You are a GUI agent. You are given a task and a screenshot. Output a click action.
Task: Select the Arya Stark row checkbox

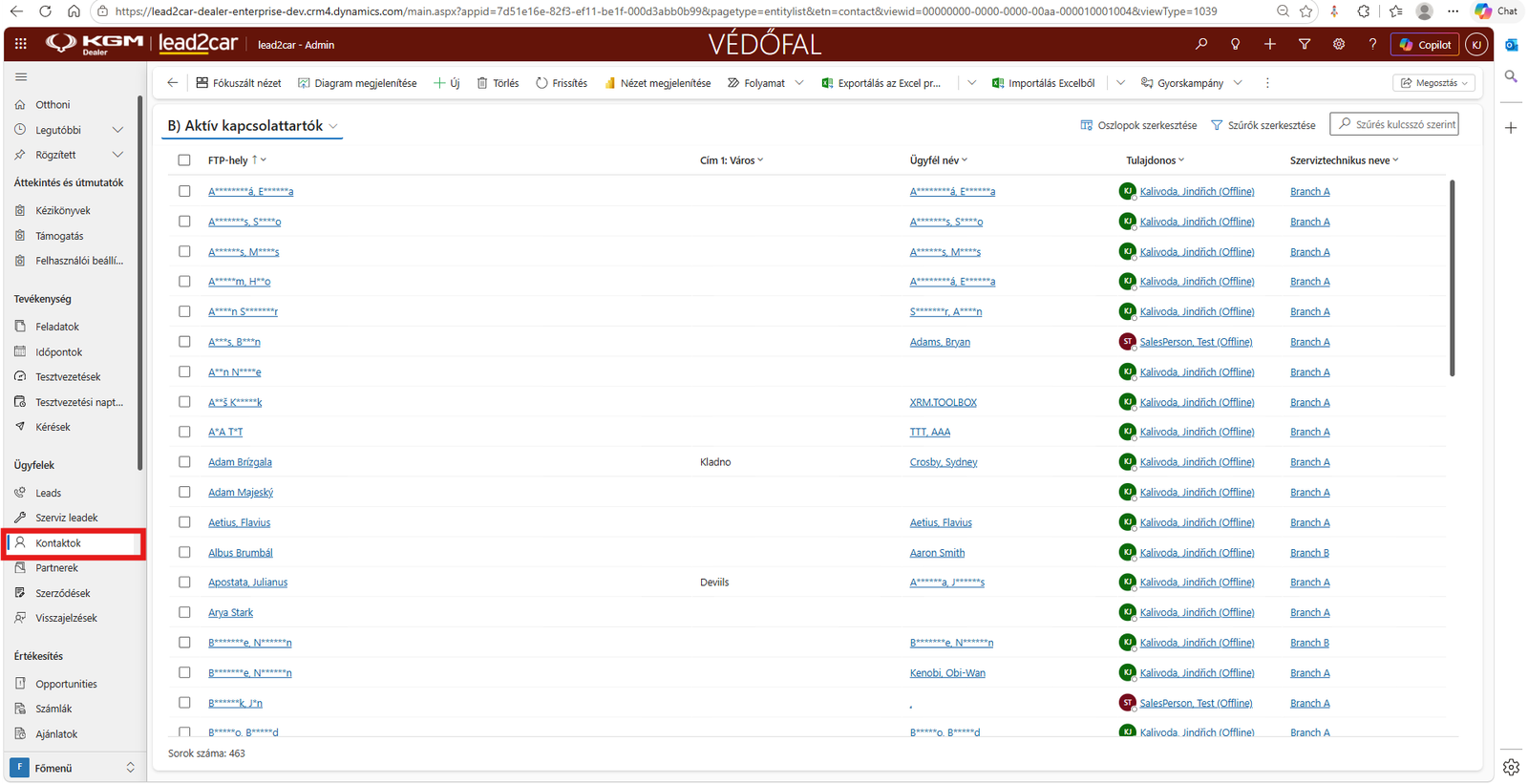pyautogui.click(x=184, y=612)
